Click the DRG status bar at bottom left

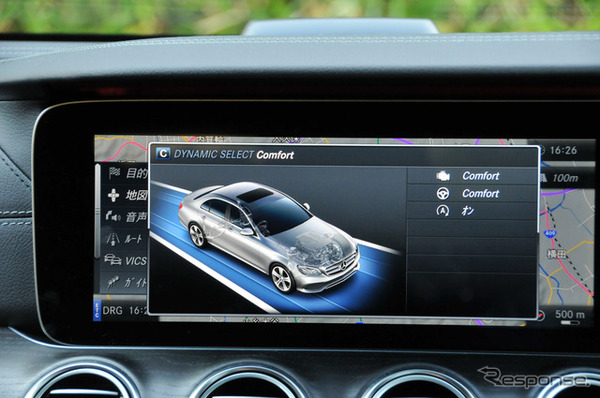tap(121, 310)
